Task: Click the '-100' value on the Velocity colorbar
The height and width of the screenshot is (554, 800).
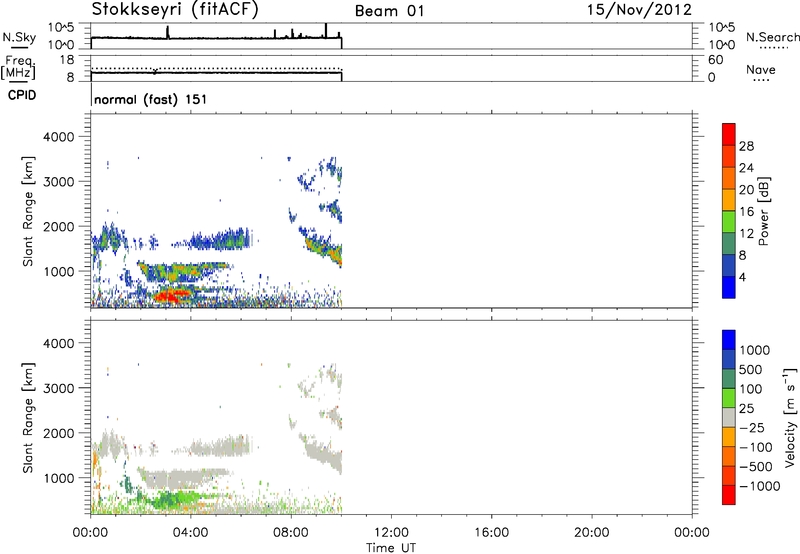Action: pyautogui.click(x=756, y=447)
